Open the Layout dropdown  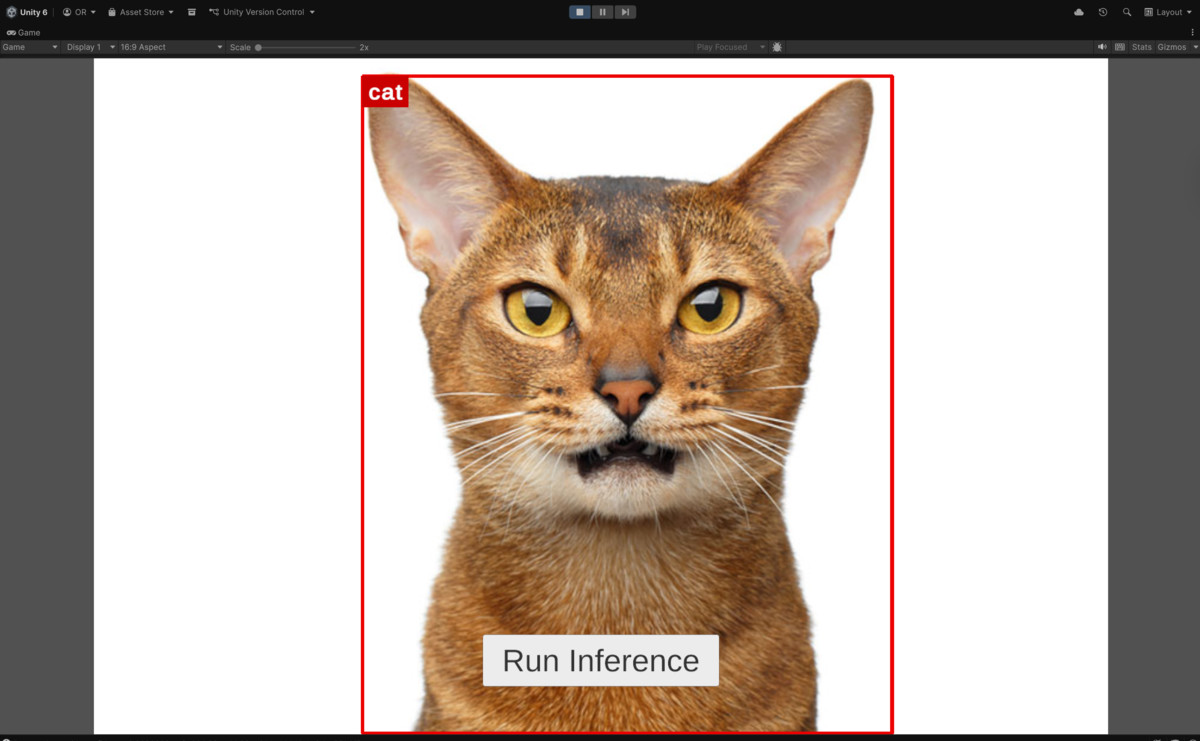[x=1169, y=12]
